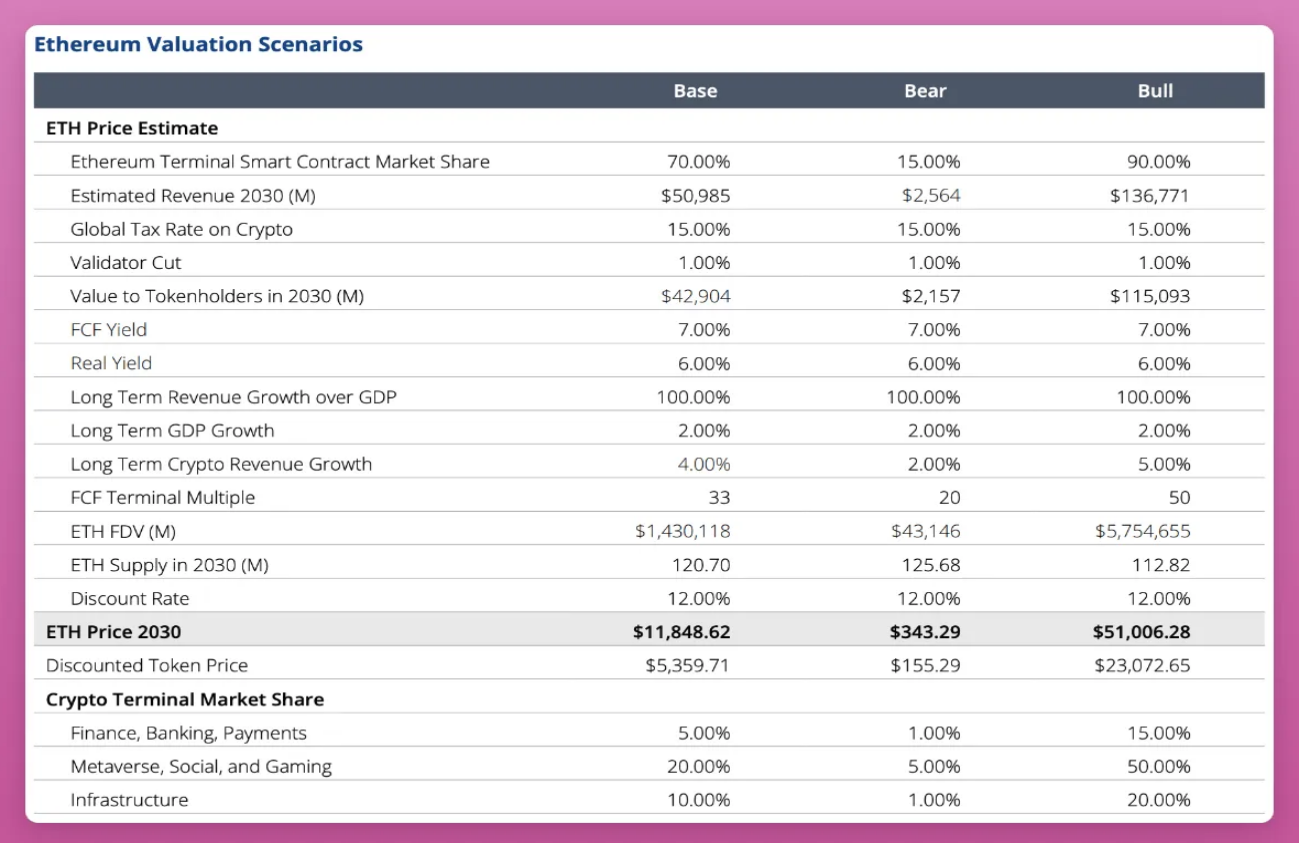Select 'Finance, Banking, Payments' row label

(x=188, y=733)
